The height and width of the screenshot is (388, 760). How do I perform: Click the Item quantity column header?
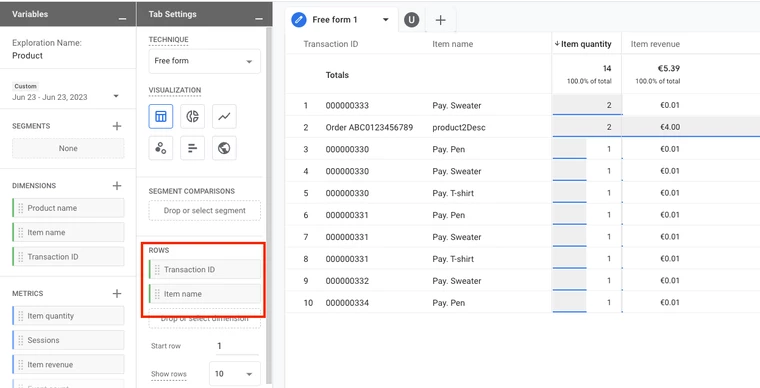pos(583,44)
